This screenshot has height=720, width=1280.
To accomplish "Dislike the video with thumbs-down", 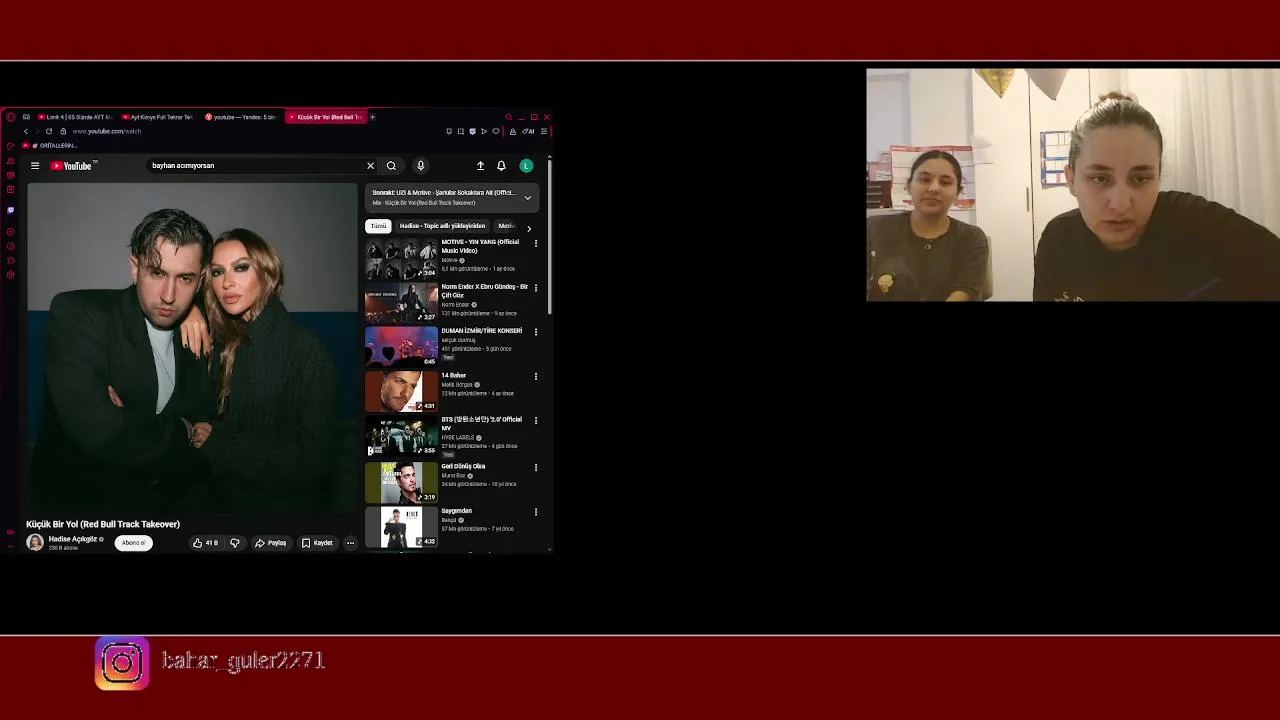I will [235, 543].
